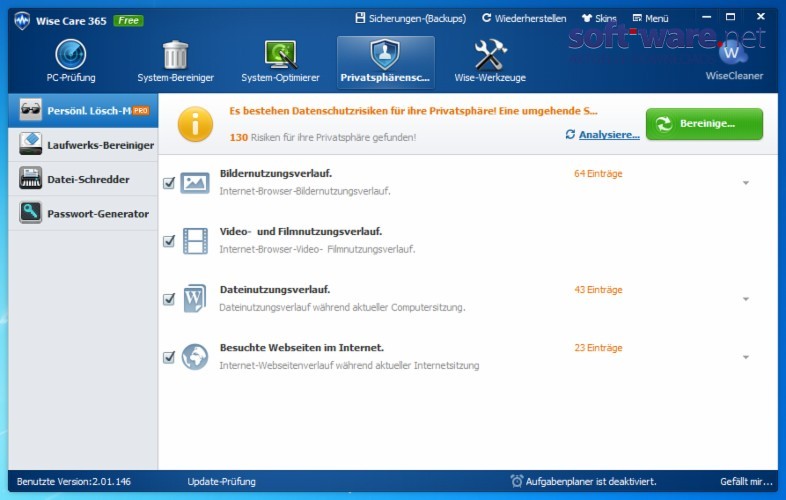Click the 23 Einträge count

[598, 348]
